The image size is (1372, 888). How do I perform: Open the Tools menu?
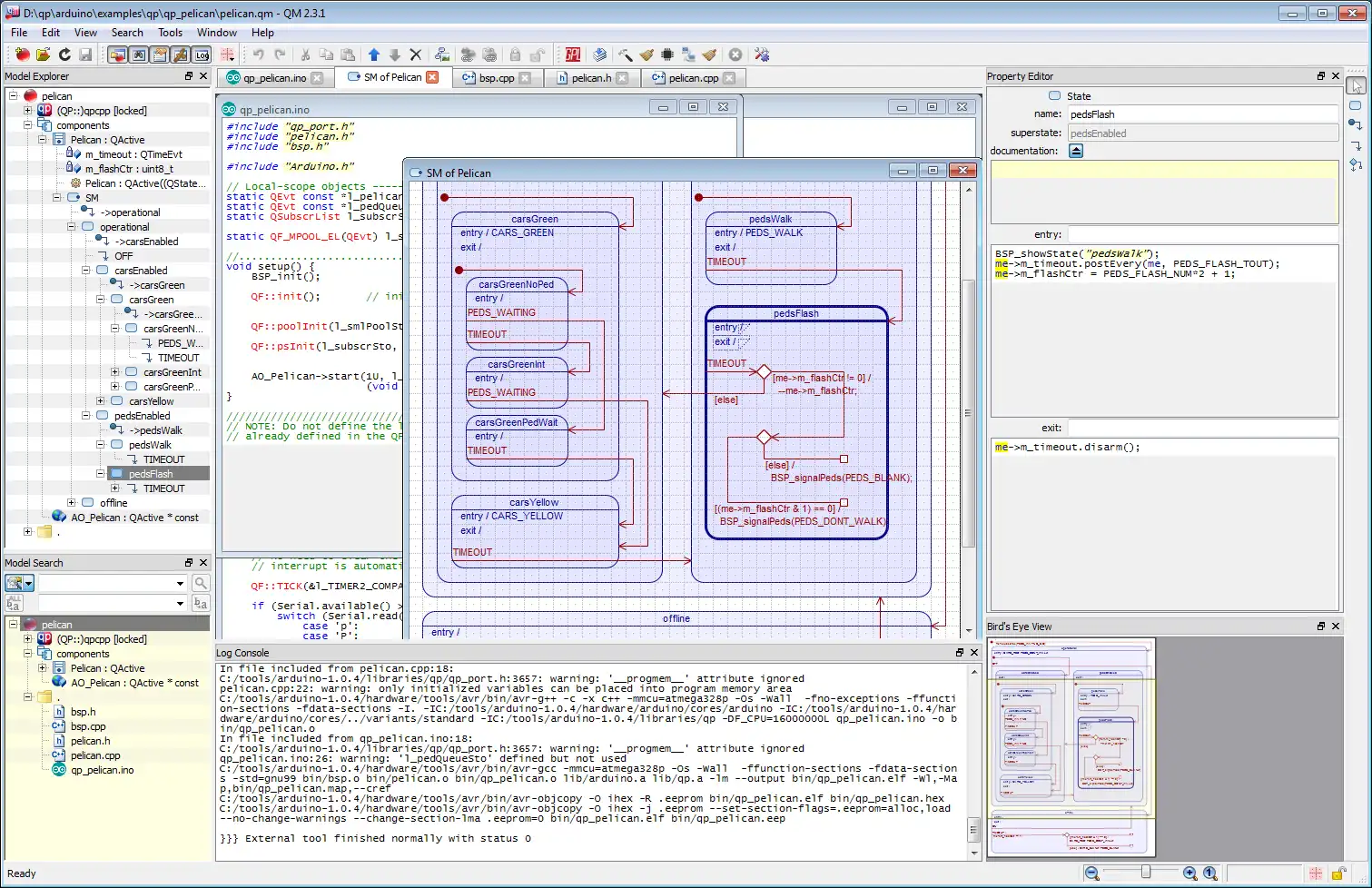[x=170, y=33]
